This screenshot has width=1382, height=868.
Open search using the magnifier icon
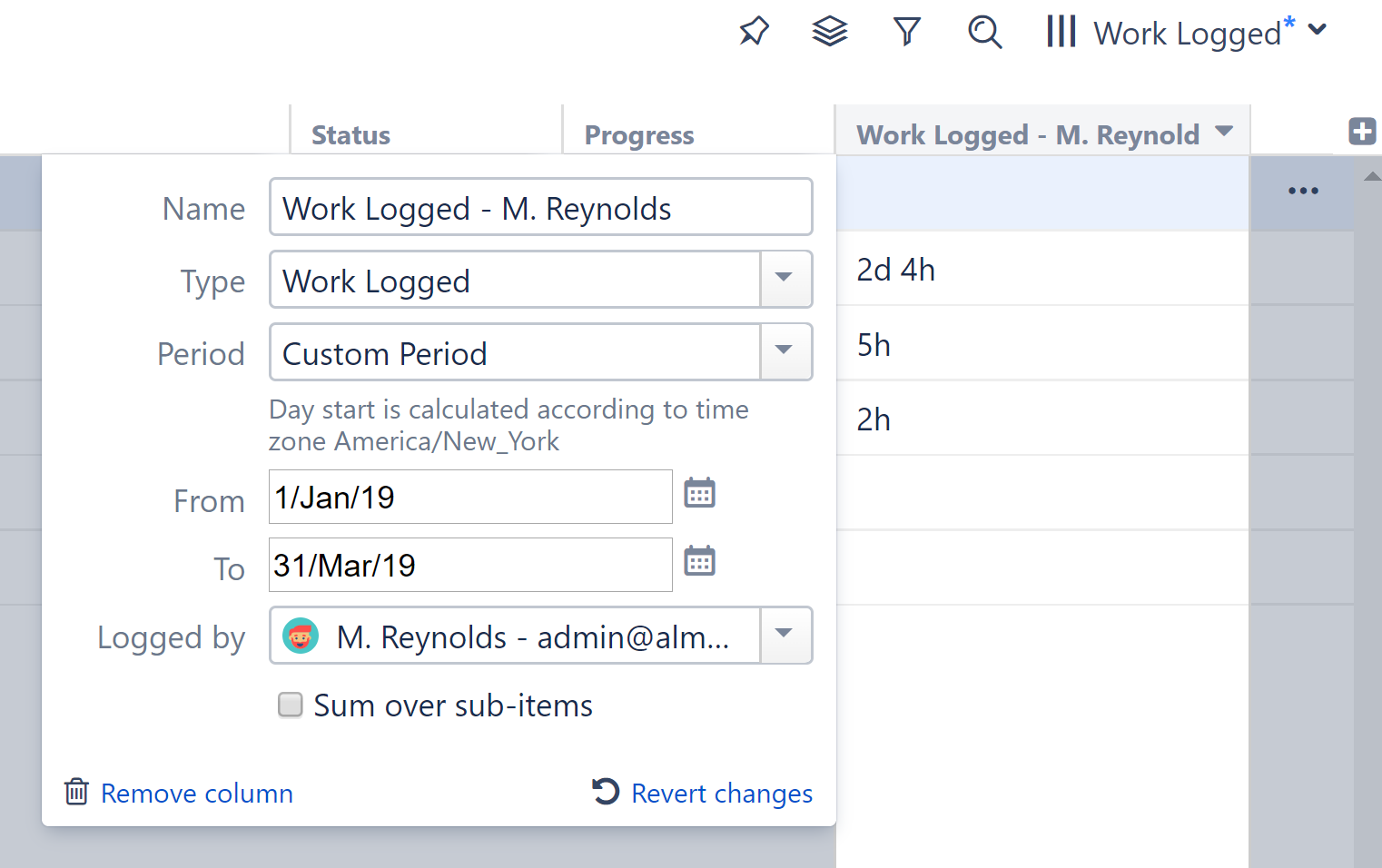[985, 31]
